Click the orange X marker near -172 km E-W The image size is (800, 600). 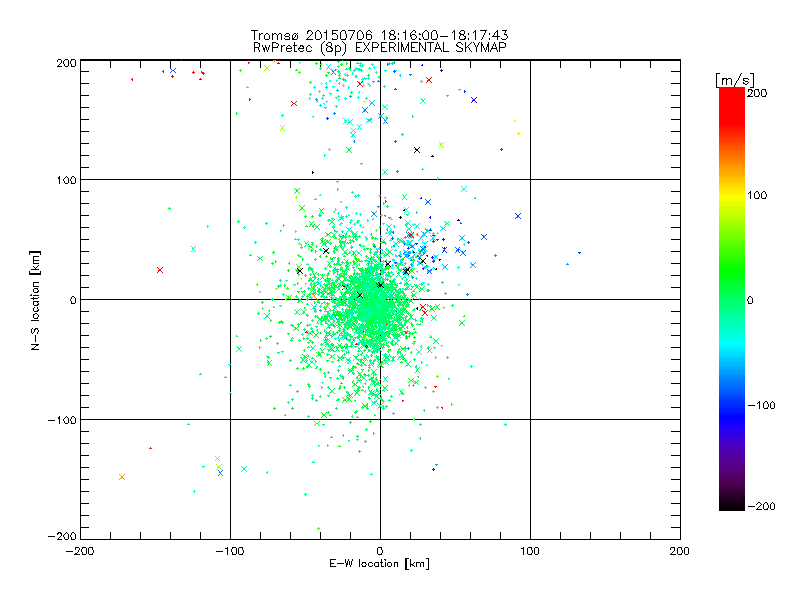point(122,477)
